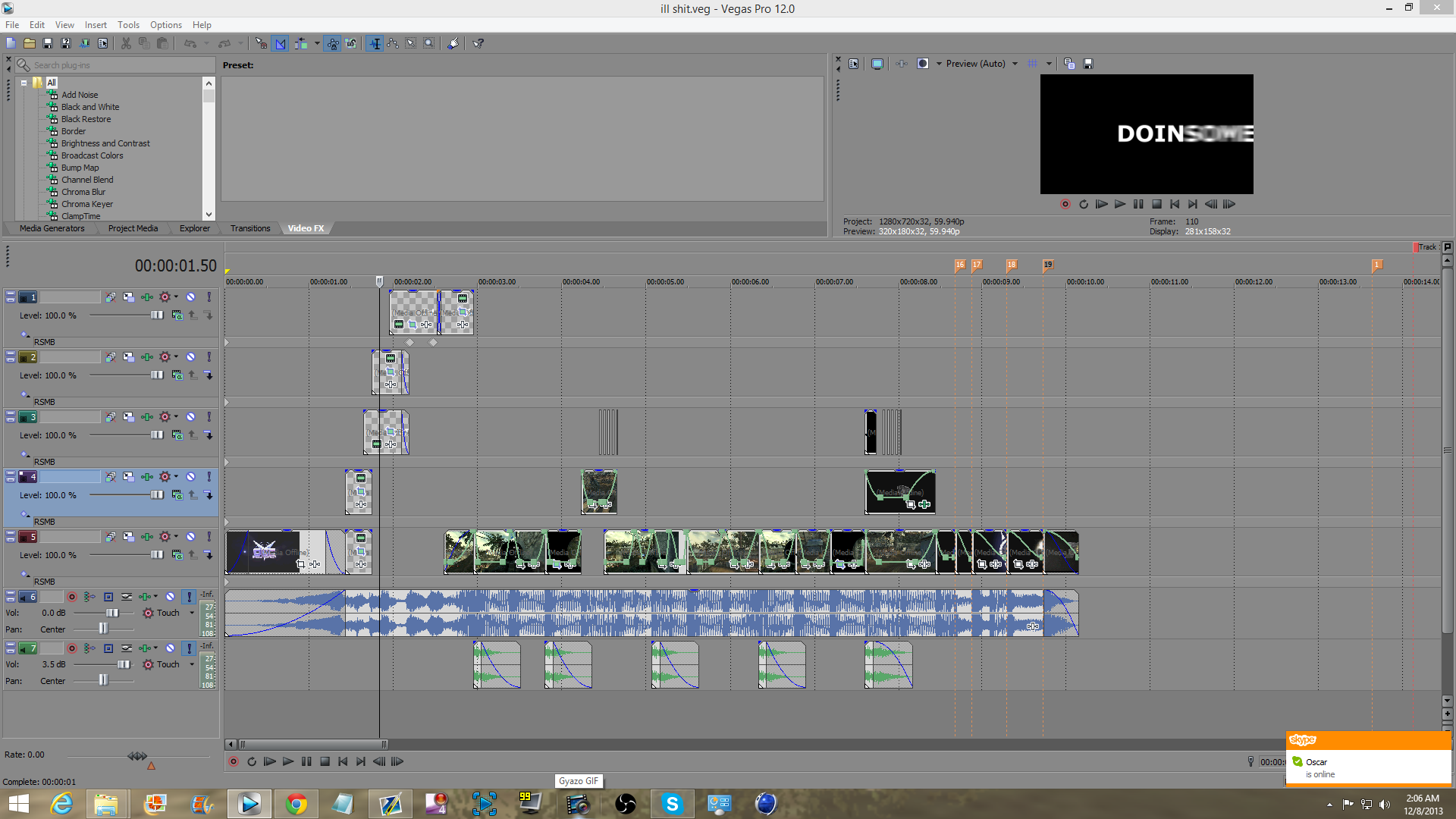
Task: Open the Tools menu
Action: coord(128,24)
